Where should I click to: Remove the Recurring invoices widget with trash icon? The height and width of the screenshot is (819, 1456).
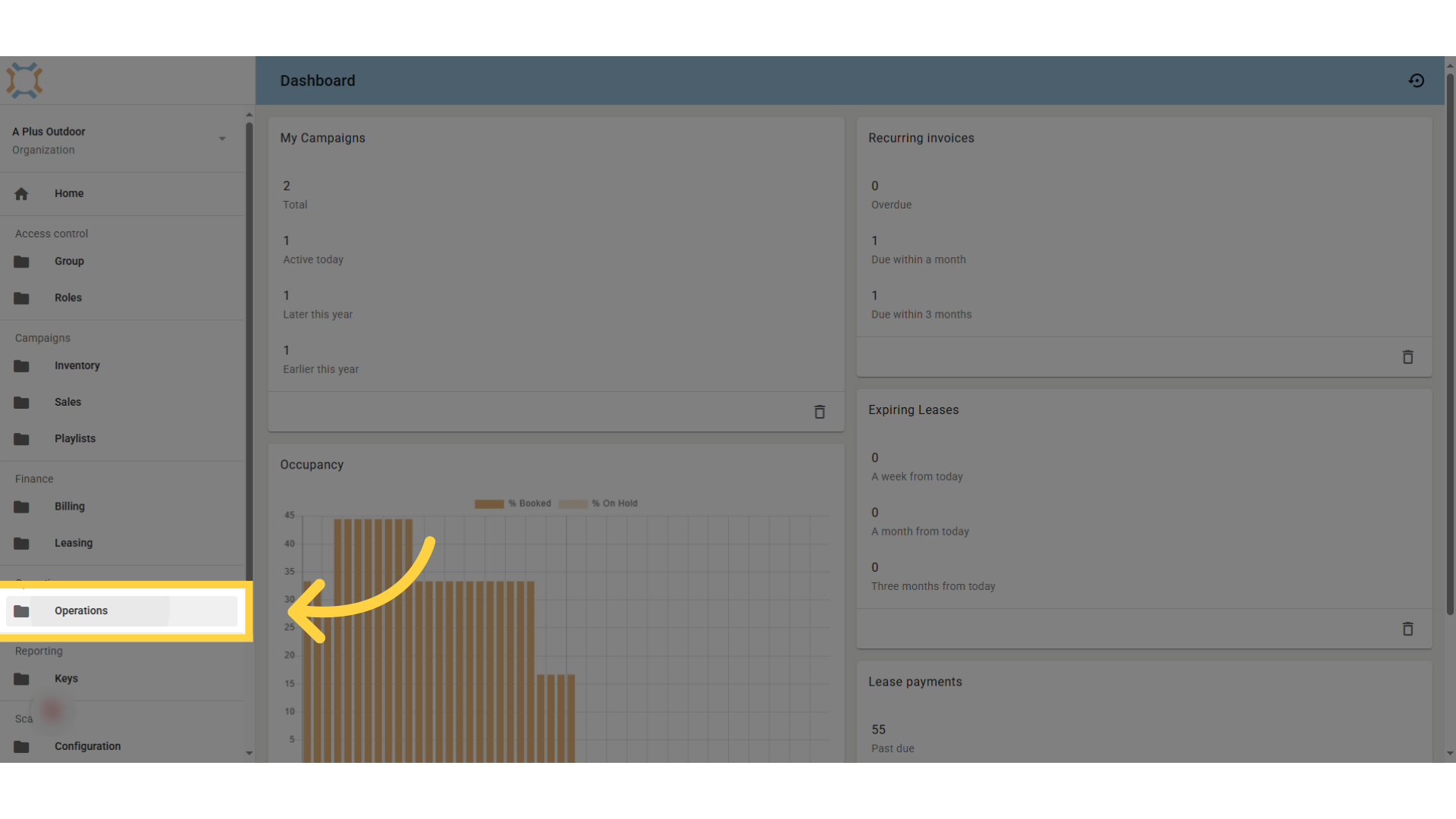tap(1408, 357)
